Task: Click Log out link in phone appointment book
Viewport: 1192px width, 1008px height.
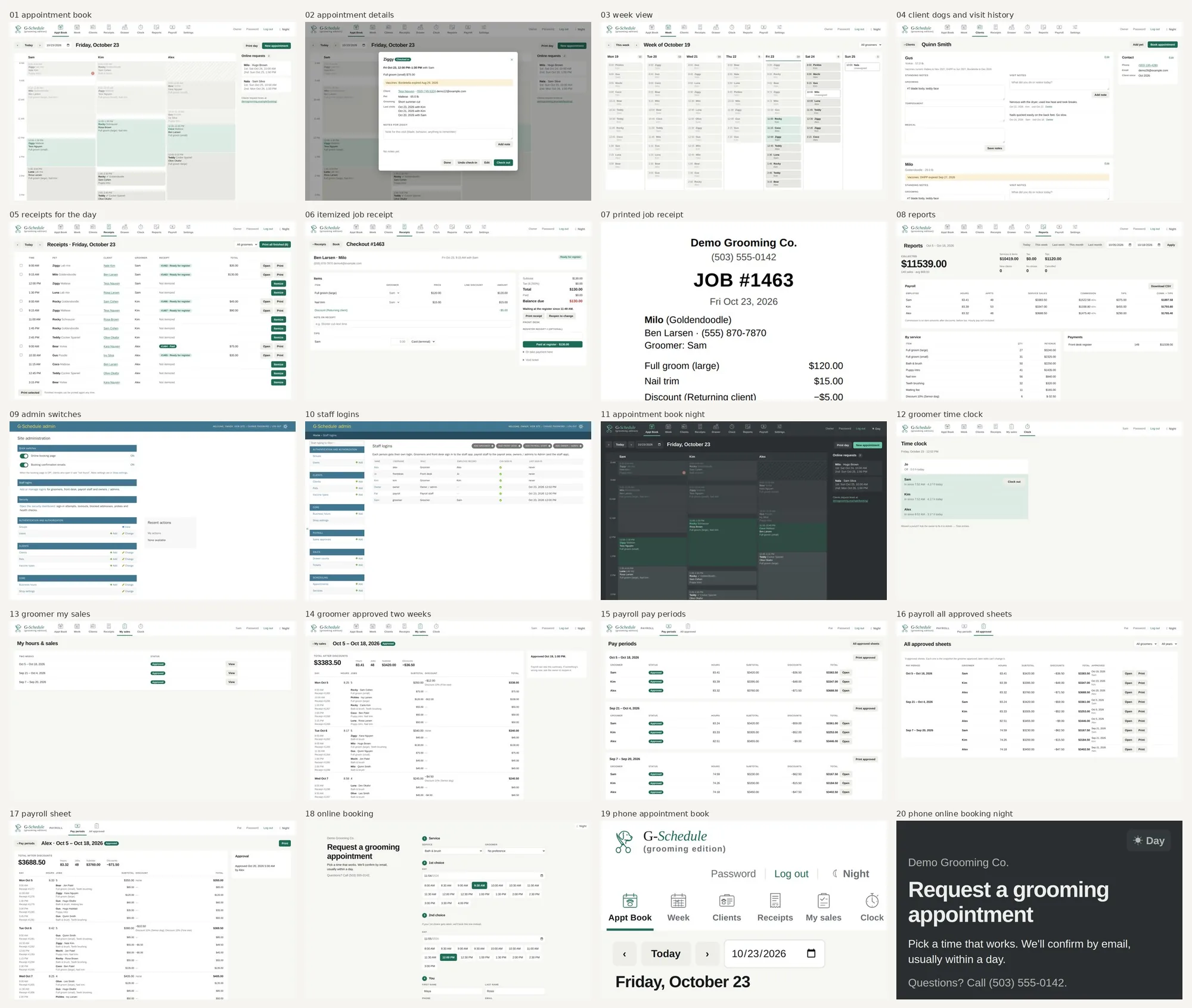Action: click(791, 873)
